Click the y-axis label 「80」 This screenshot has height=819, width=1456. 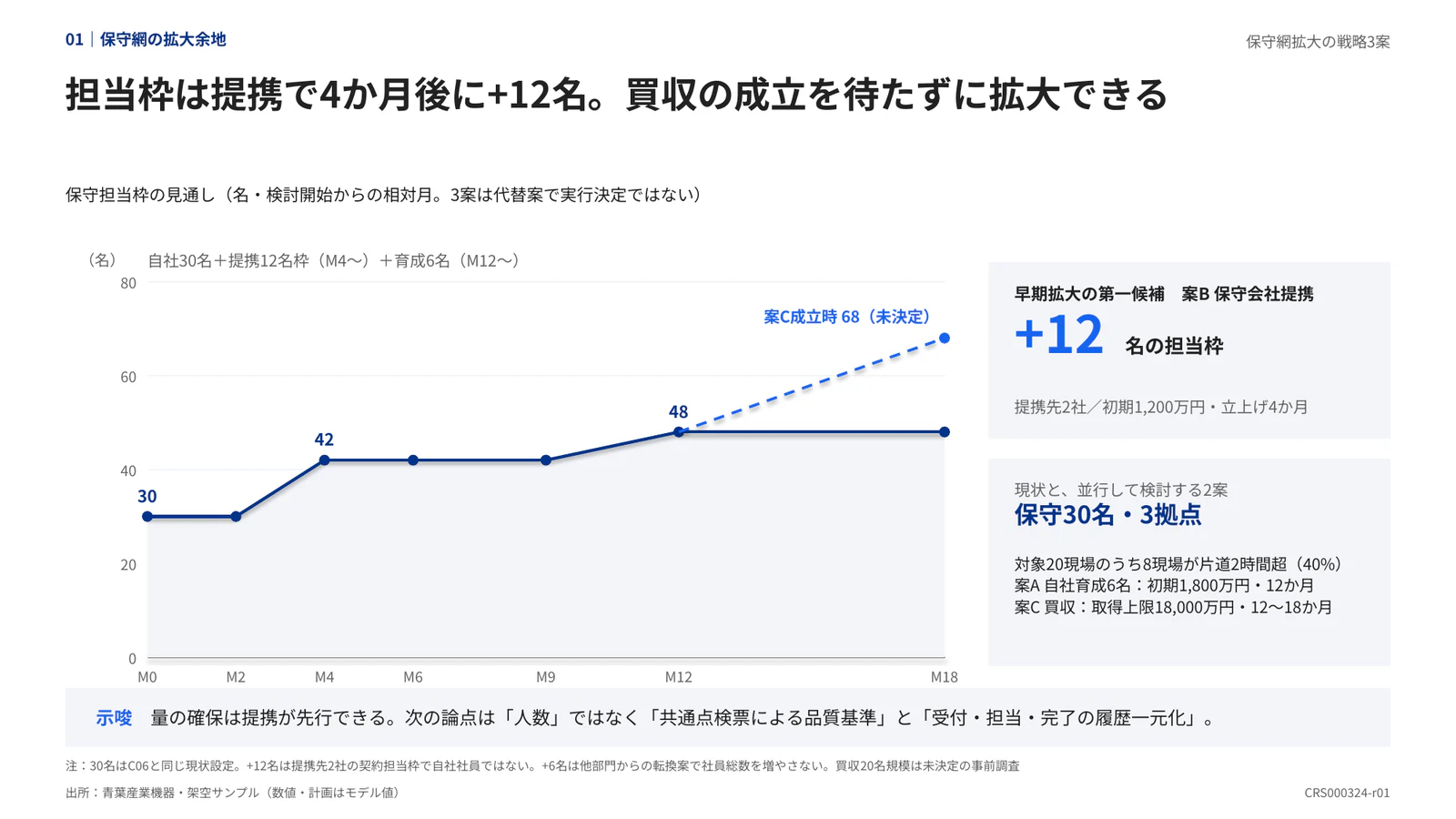point(128,283)
